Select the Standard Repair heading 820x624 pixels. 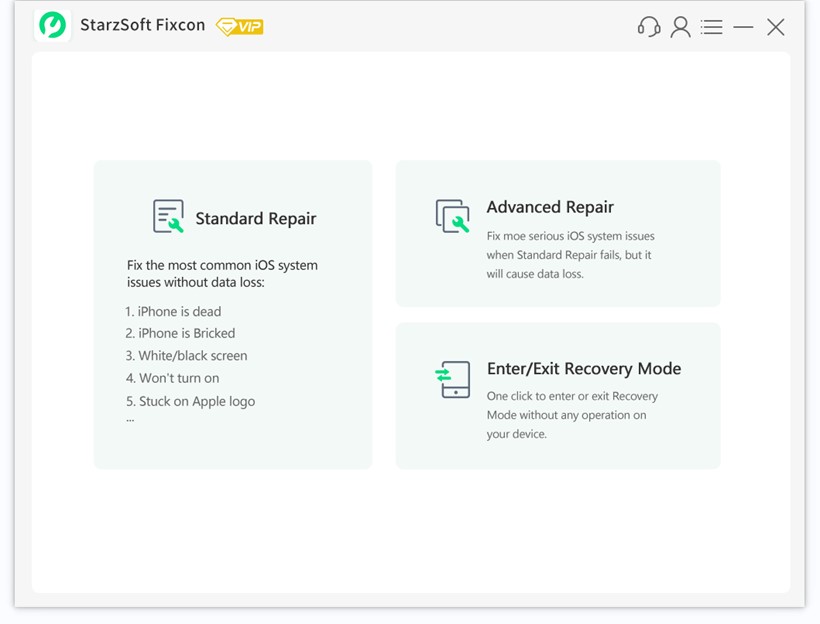coord(255,218)
